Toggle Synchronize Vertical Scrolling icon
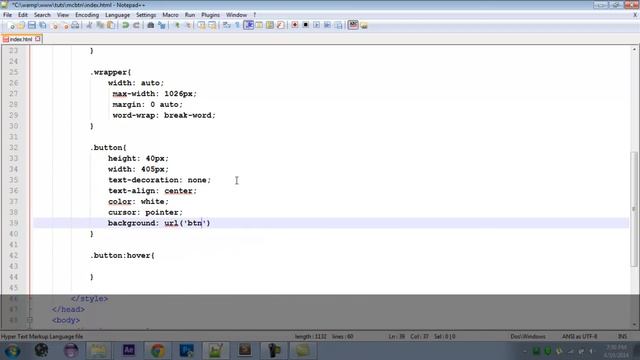 click(x=202, y=25)
